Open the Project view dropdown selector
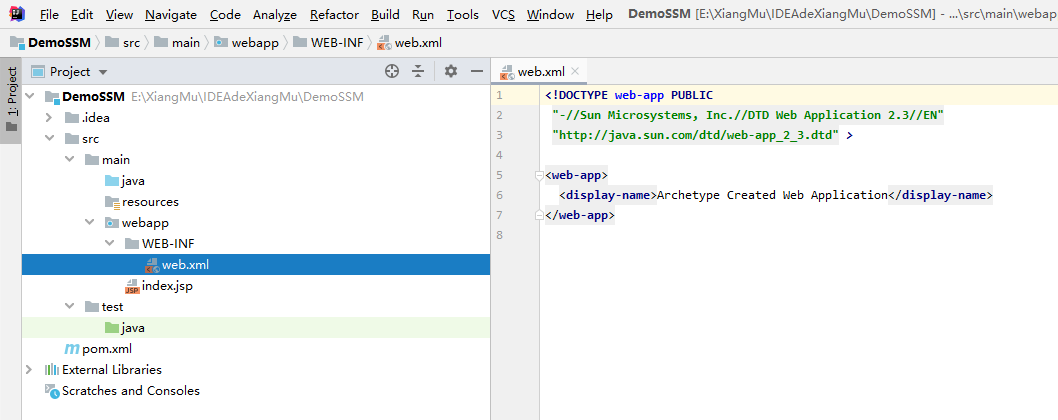This screenshot has width=1058, height=420. tap(103, 72)
